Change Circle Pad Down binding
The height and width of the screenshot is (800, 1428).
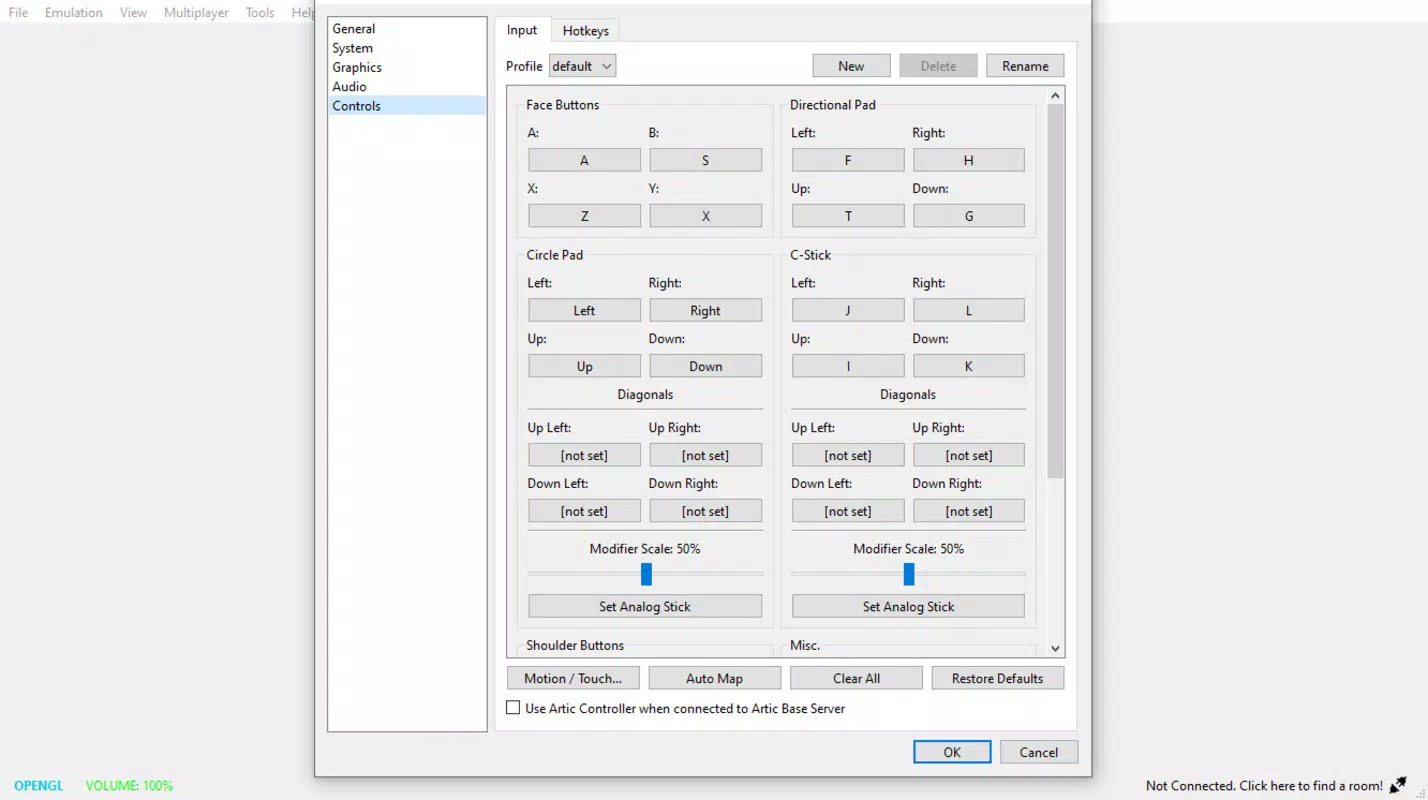[705, 366]
